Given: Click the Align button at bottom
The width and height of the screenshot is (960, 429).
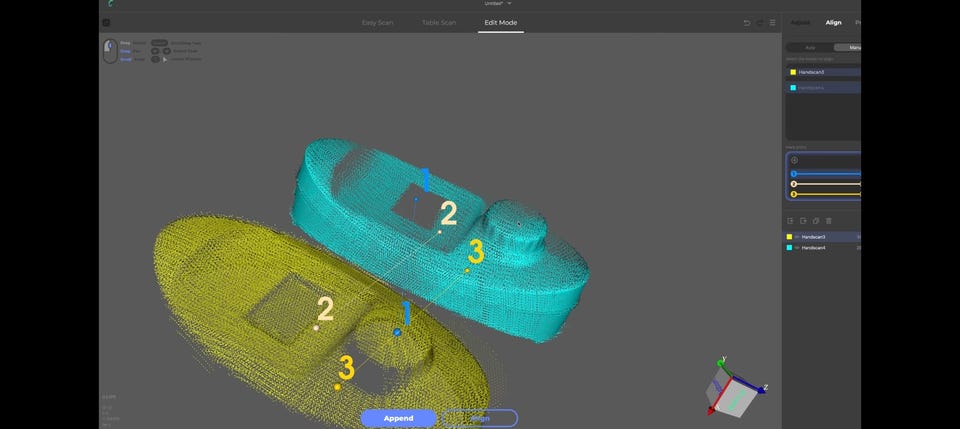Looking at the screenshot, I should click(480, 419).
